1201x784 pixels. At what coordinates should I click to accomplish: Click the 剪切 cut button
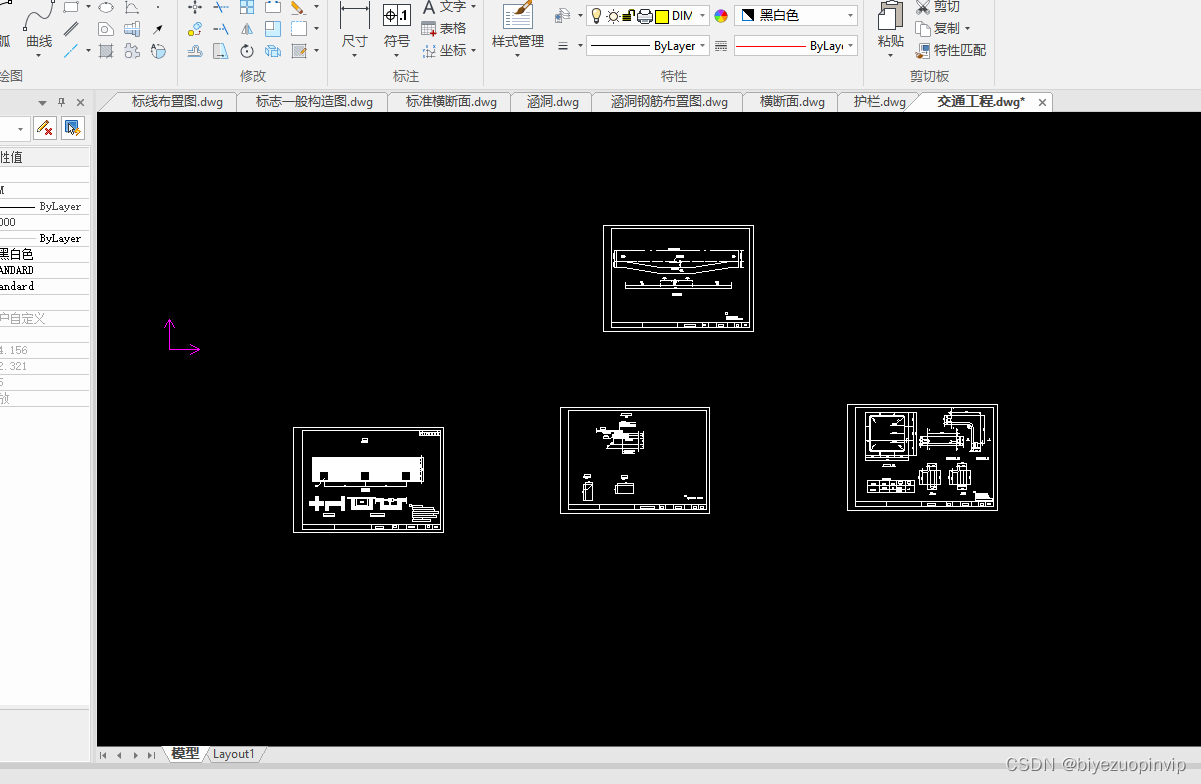tap(938, 7)
